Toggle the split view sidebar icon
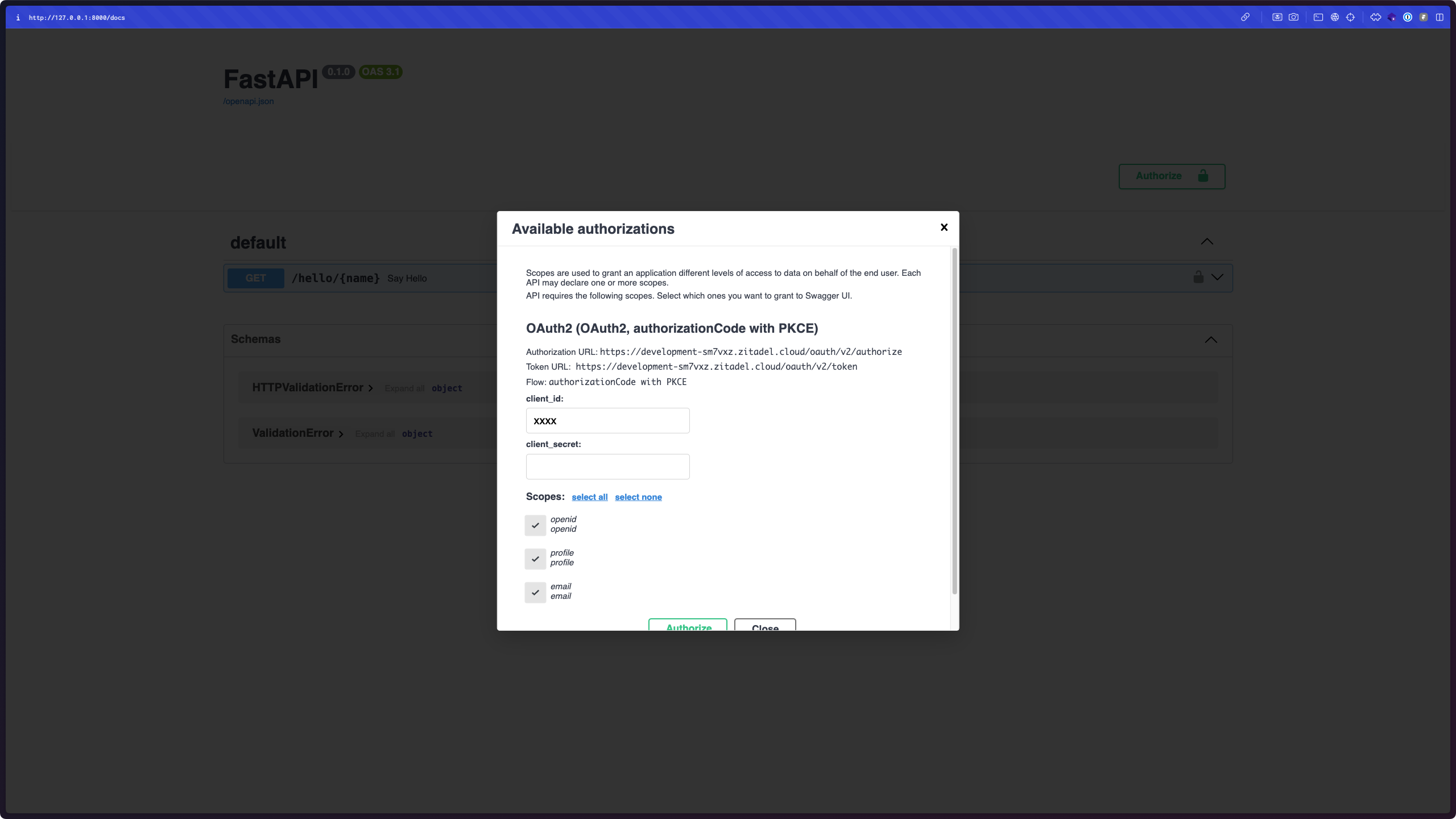 [x=1440, y=17]
